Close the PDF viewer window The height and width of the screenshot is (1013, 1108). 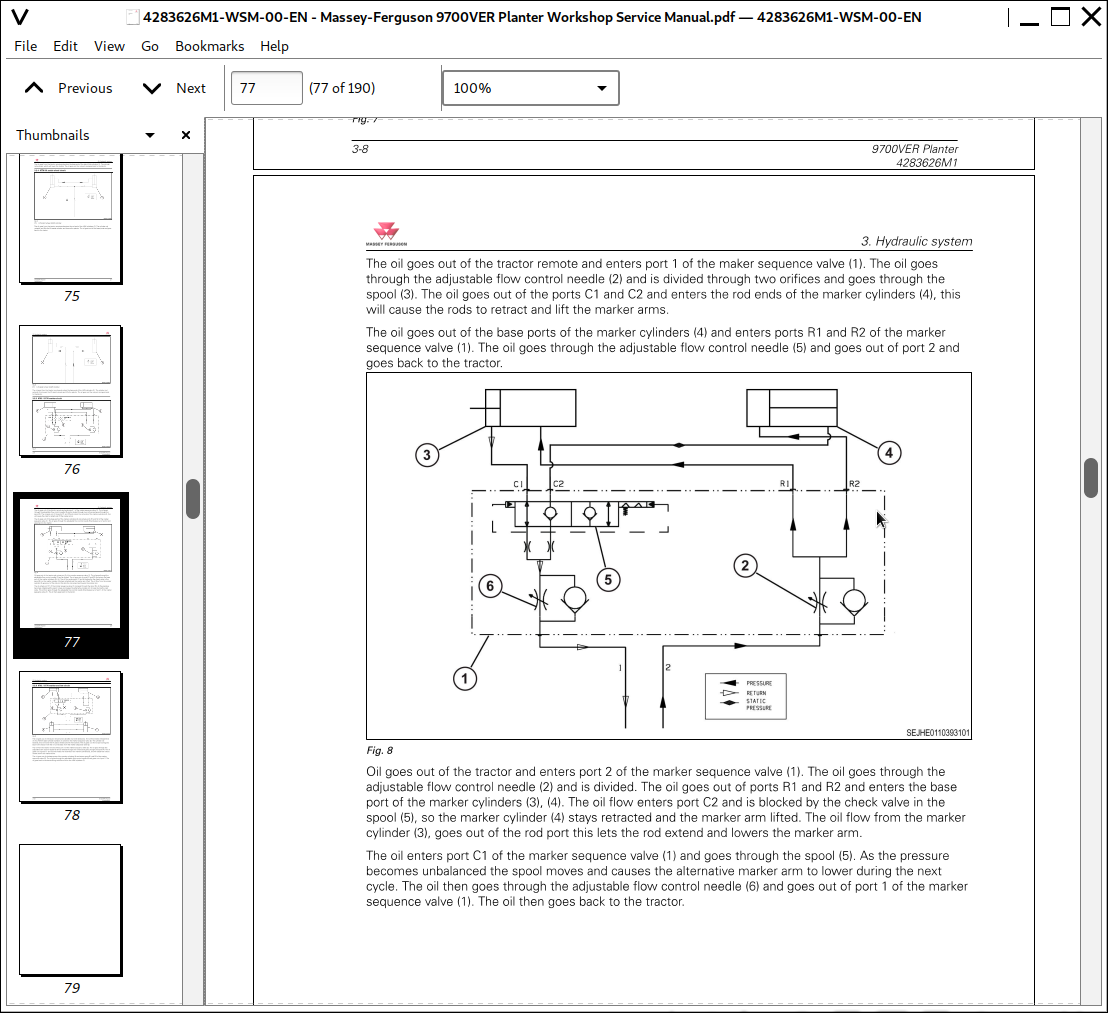click(1092, 17)
